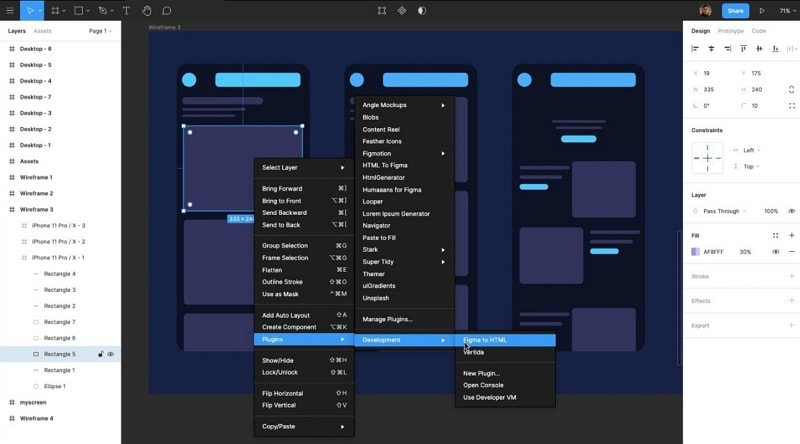This screenshot has width=800, height=444.
Task: Click layer opacity 100% field
Action: (771, 211)
